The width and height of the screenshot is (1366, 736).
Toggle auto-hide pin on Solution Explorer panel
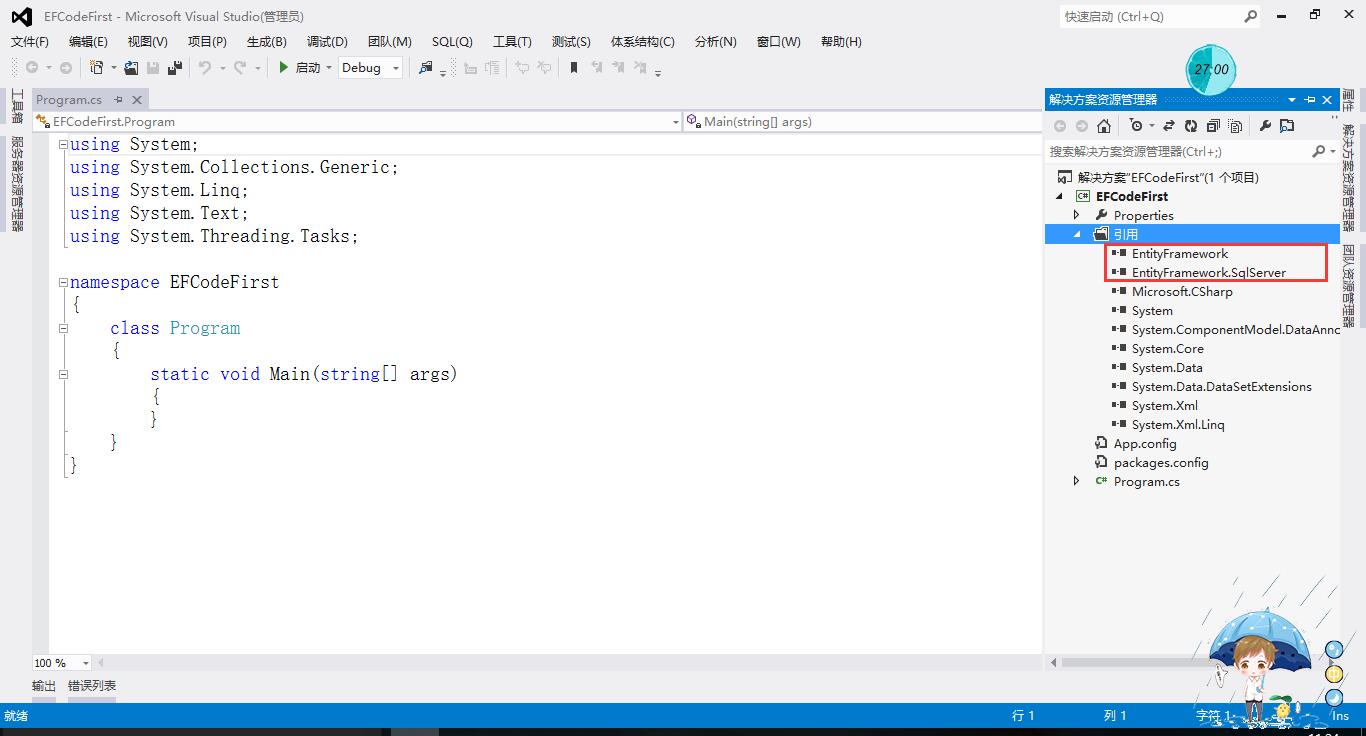tap(1310, 100)
